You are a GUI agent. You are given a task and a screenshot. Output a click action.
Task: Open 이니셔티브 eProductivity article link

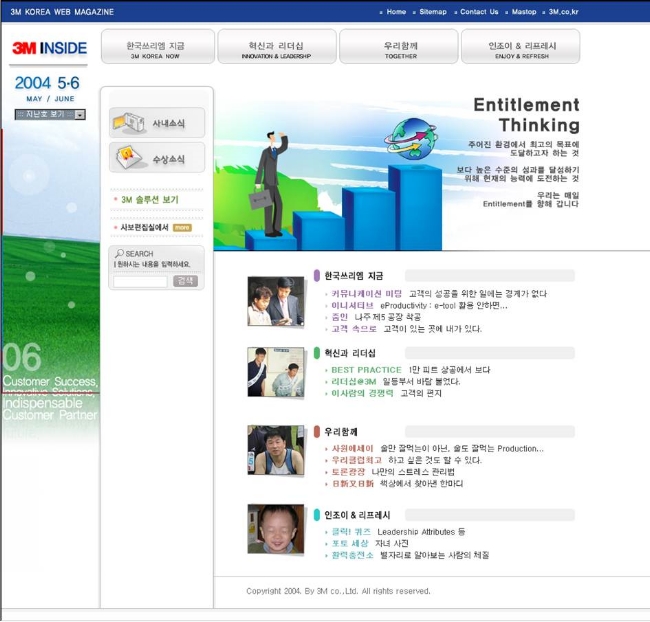pos(419,305)
